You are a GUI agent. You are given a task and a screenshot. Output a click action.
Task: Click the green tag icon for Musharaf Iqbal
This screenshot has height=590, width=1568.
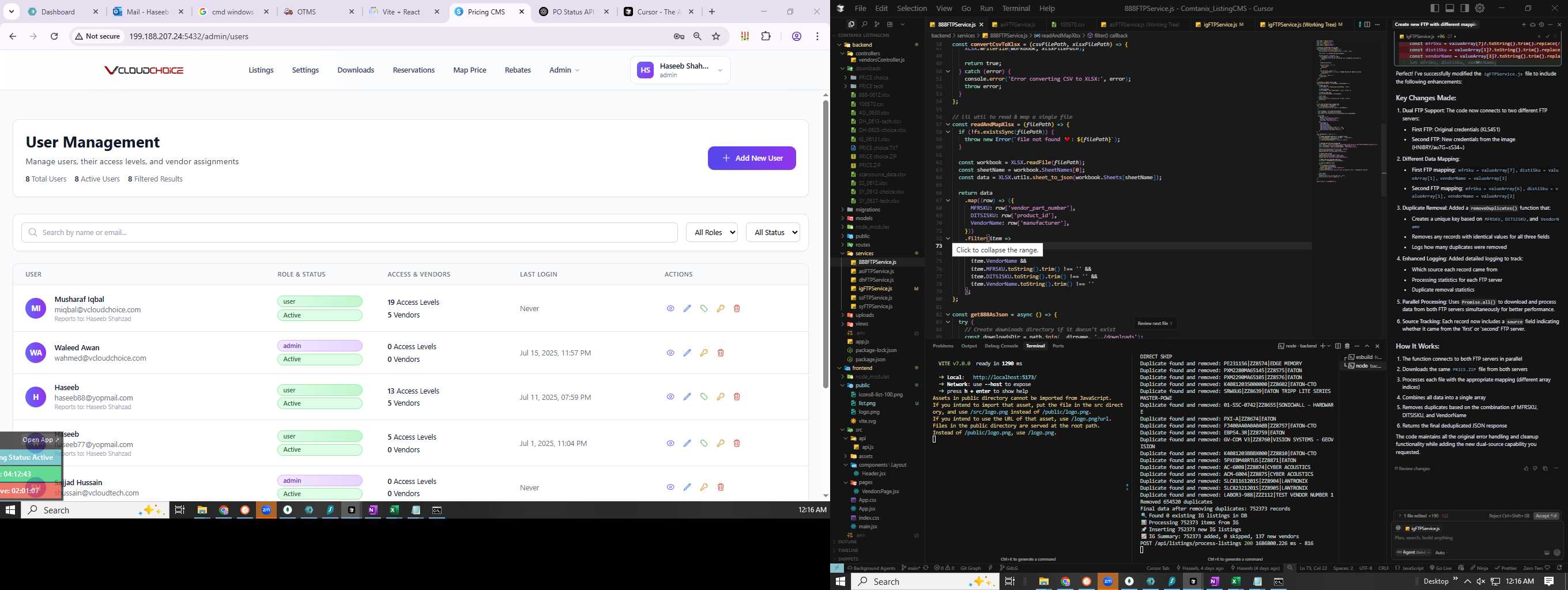coord(704,308)
